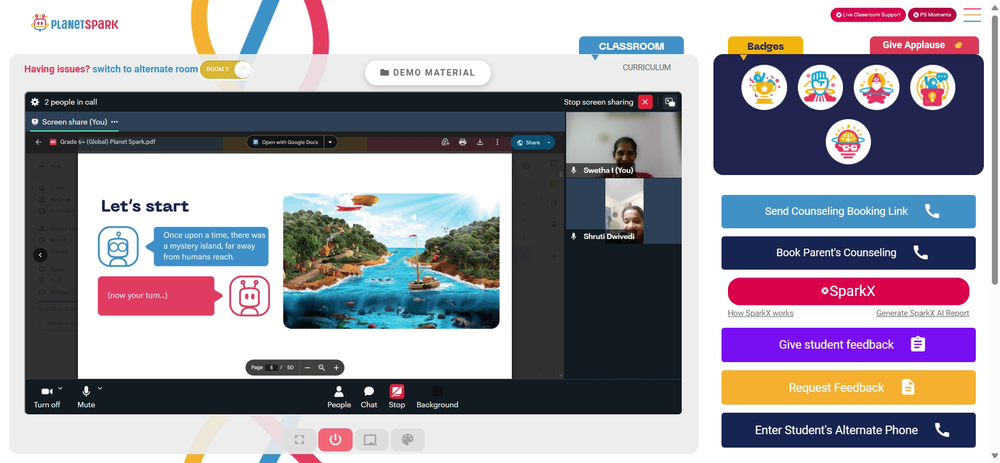Click Give student feedback
This screenshot has height=463, width=1000.
click(x=848, y=345)
